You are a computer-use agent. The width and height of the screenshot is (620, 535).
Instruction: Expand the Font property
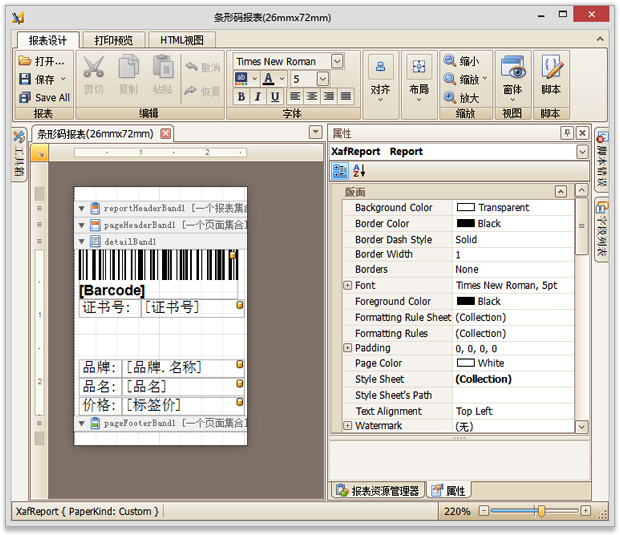[347, 285]
